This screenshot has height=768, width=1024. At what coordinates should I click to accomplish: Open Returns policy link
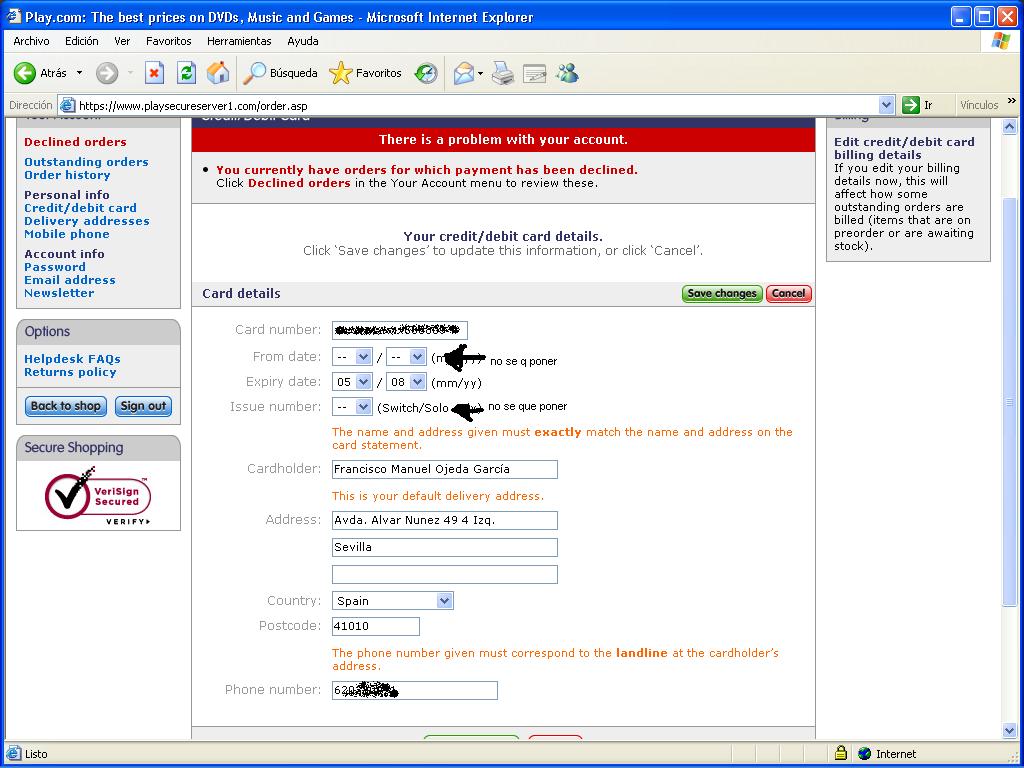point(70,372)
